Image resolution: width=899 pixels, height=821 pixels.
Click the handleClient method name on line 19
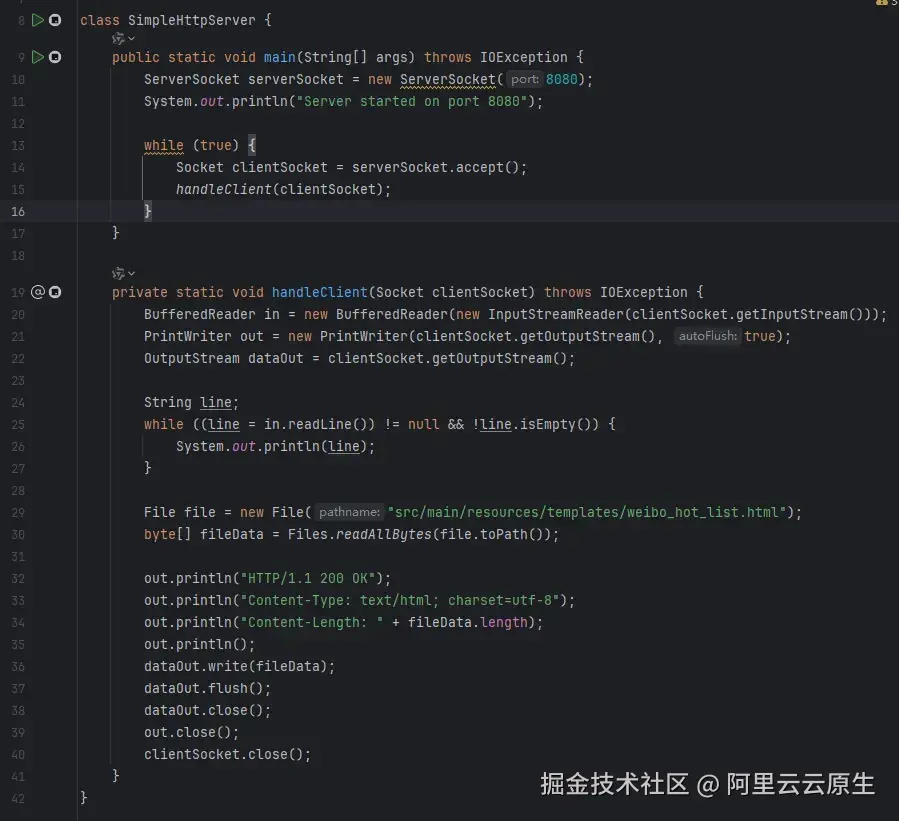(319, 292)
